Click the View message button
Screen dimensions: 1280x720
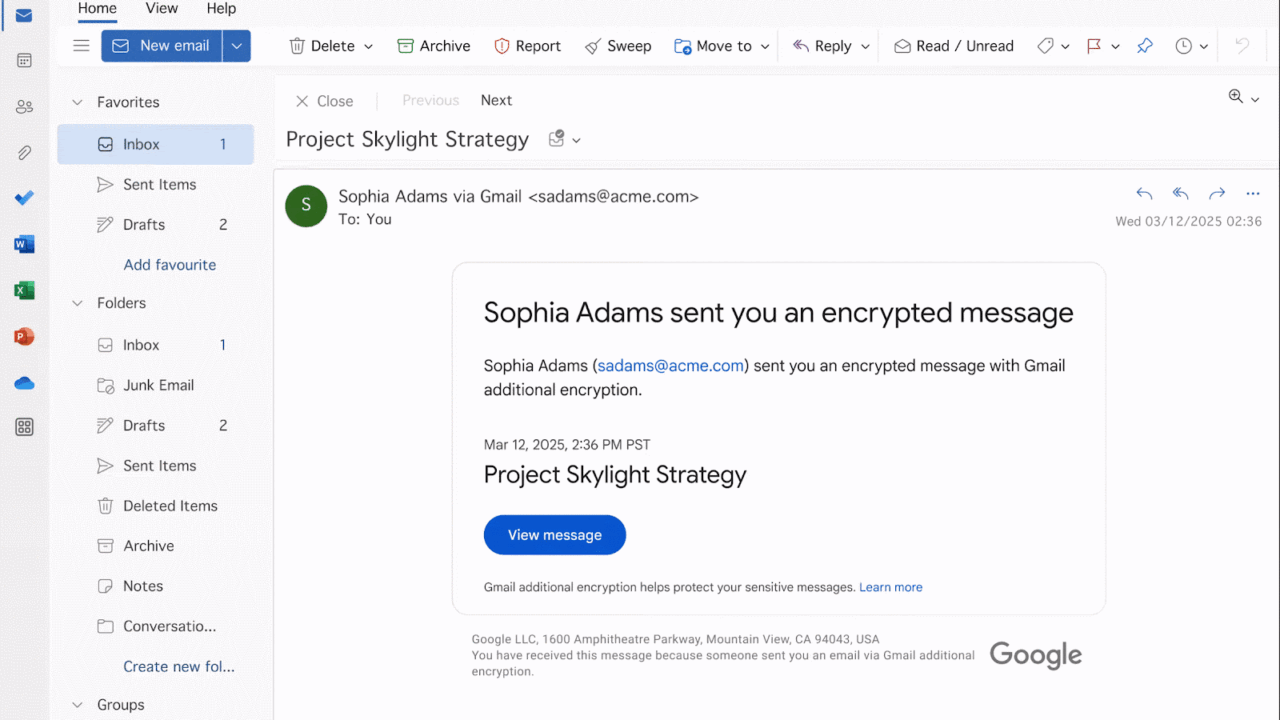click(x=554, y=535)
